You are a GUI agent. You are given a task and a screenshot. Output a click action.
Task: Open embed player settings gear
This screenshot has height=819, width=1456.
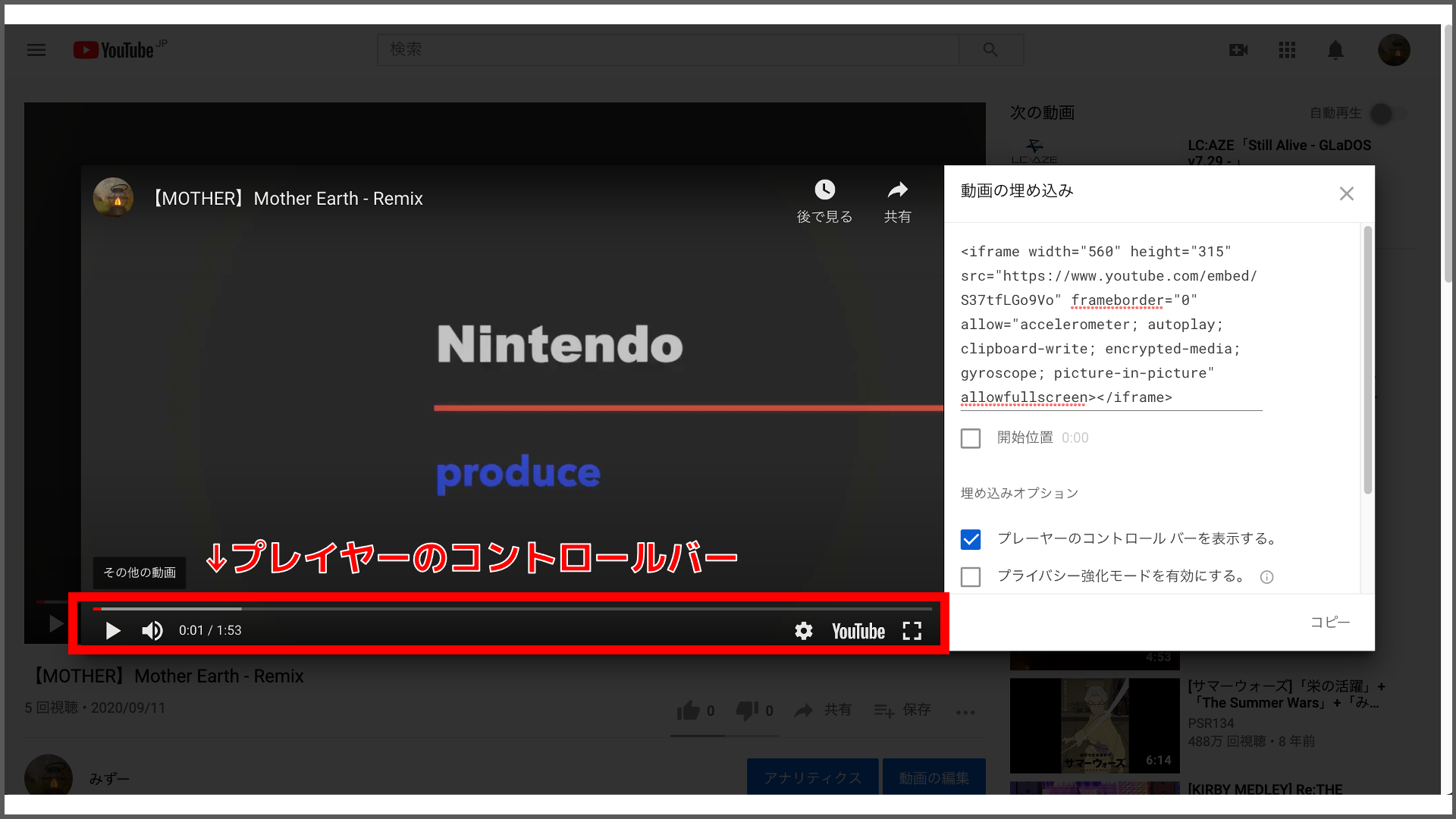[804, 631]
